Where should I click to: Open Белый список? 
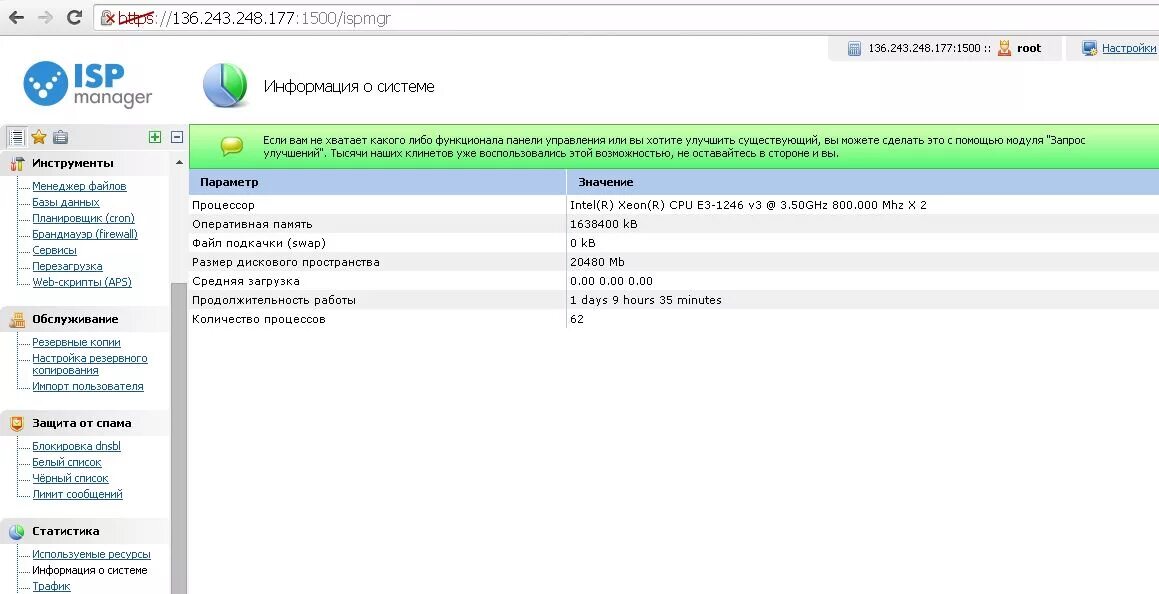point(67,462)
